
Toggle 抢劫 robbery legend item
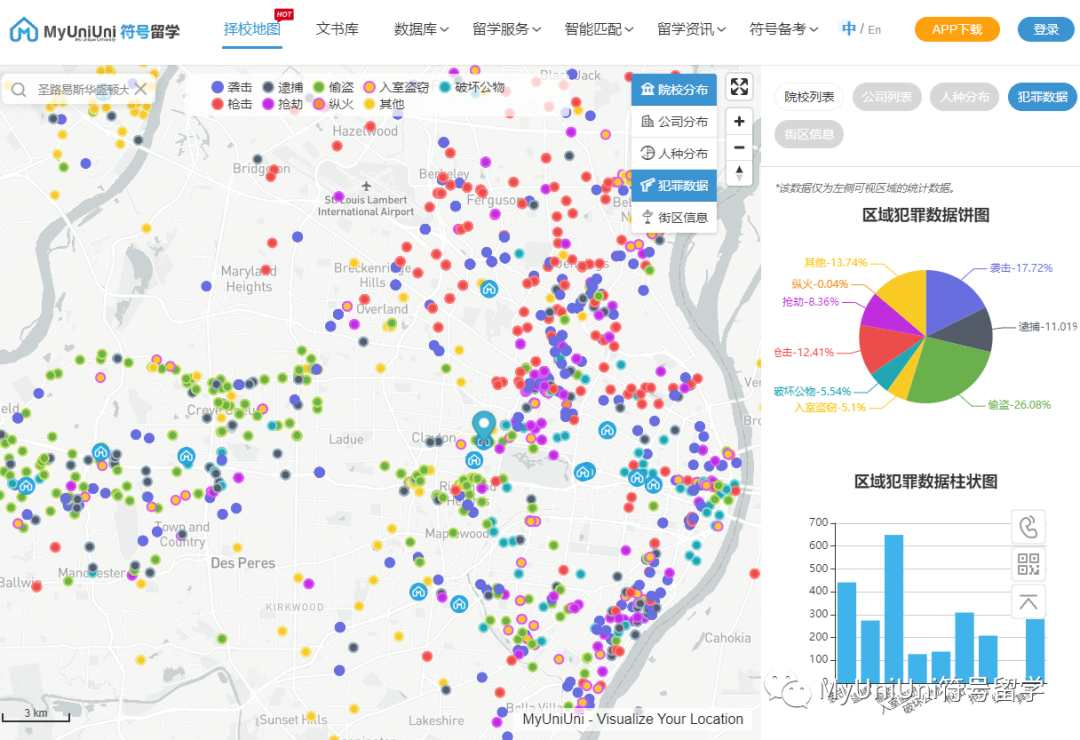point(283,104)
